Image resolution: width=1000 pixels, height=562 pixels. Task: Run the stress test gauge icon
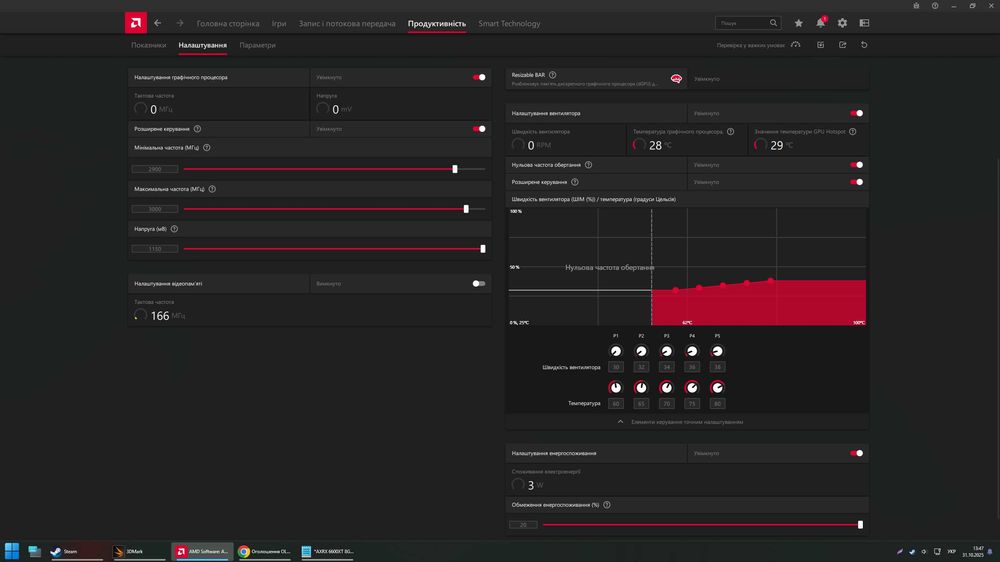[796, 45]
